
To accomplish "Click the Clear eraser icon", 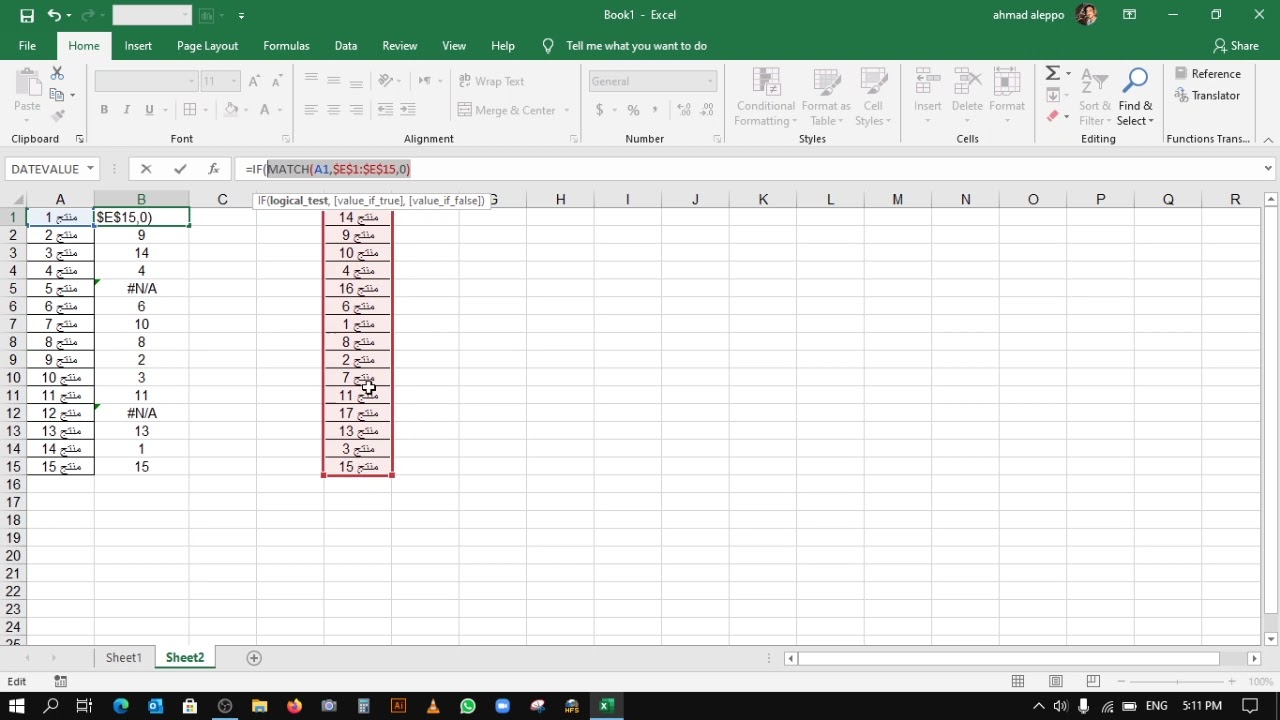I will pyautogui.click(x=1052, y=117).
